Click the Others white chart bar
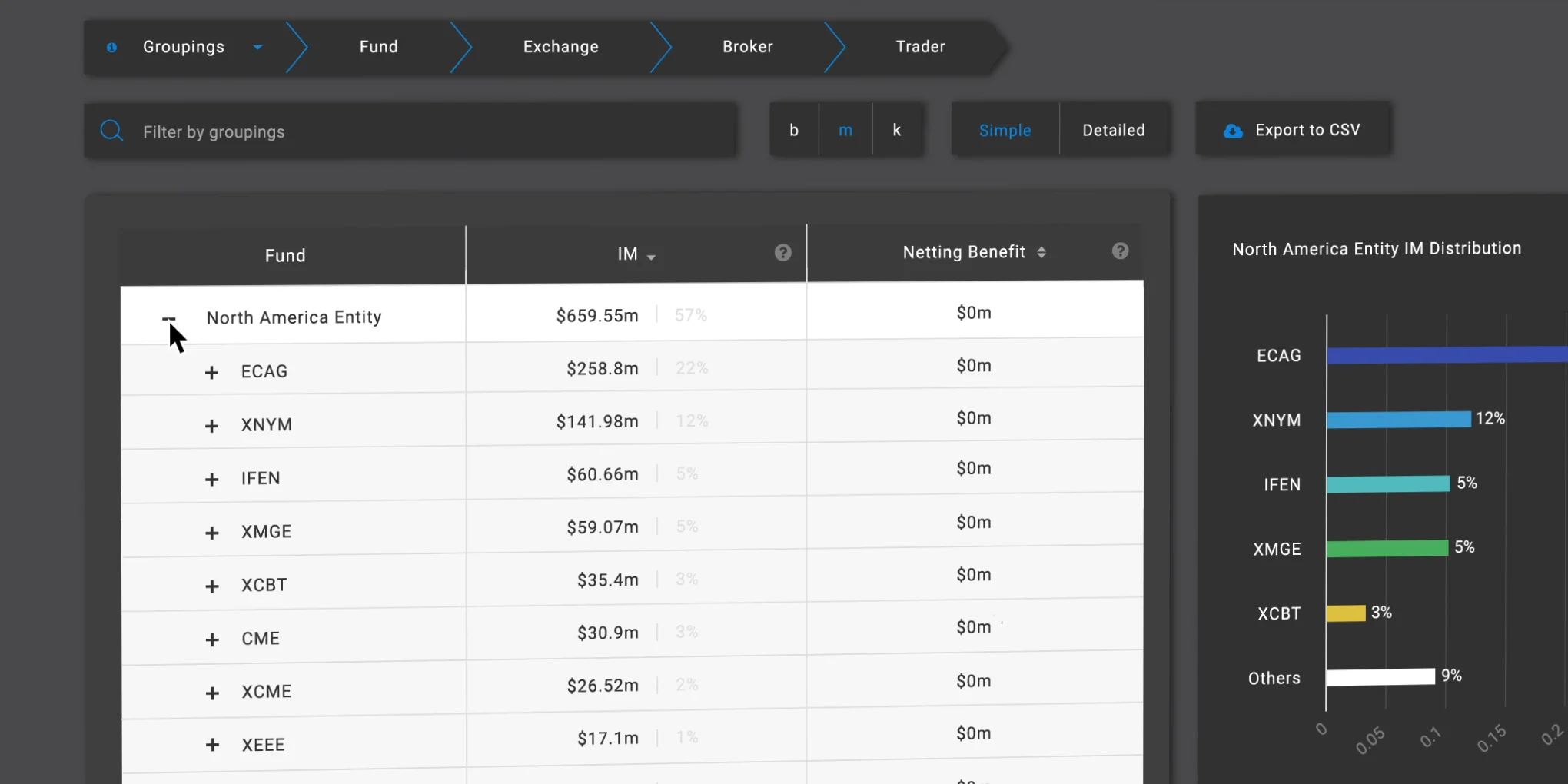 pos(1380,677)
